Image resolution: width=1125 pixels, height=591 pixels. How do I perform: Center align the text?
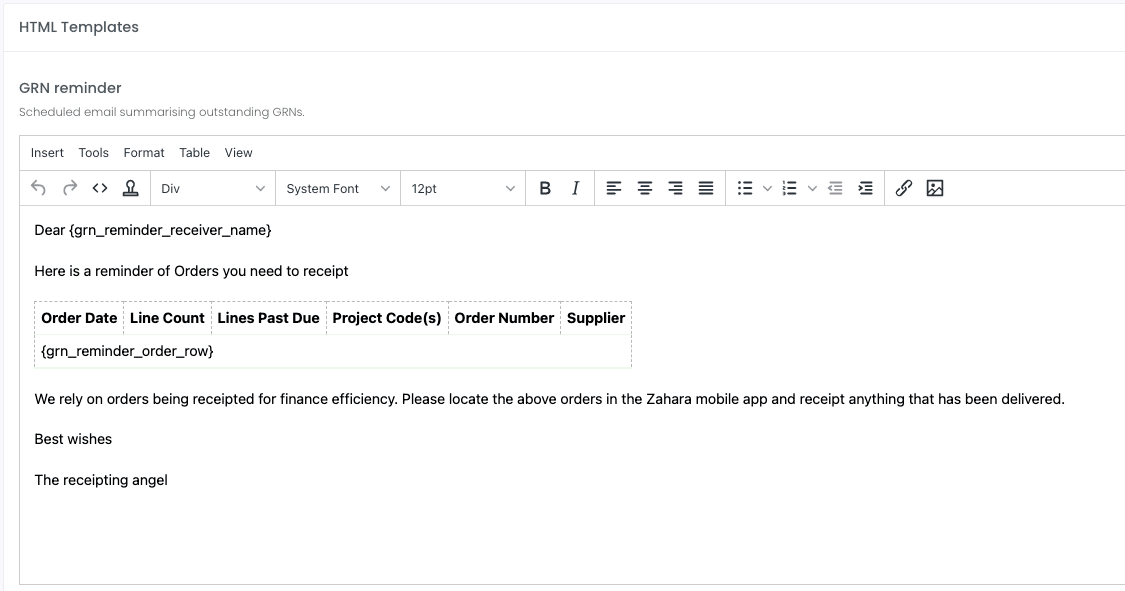645,188
